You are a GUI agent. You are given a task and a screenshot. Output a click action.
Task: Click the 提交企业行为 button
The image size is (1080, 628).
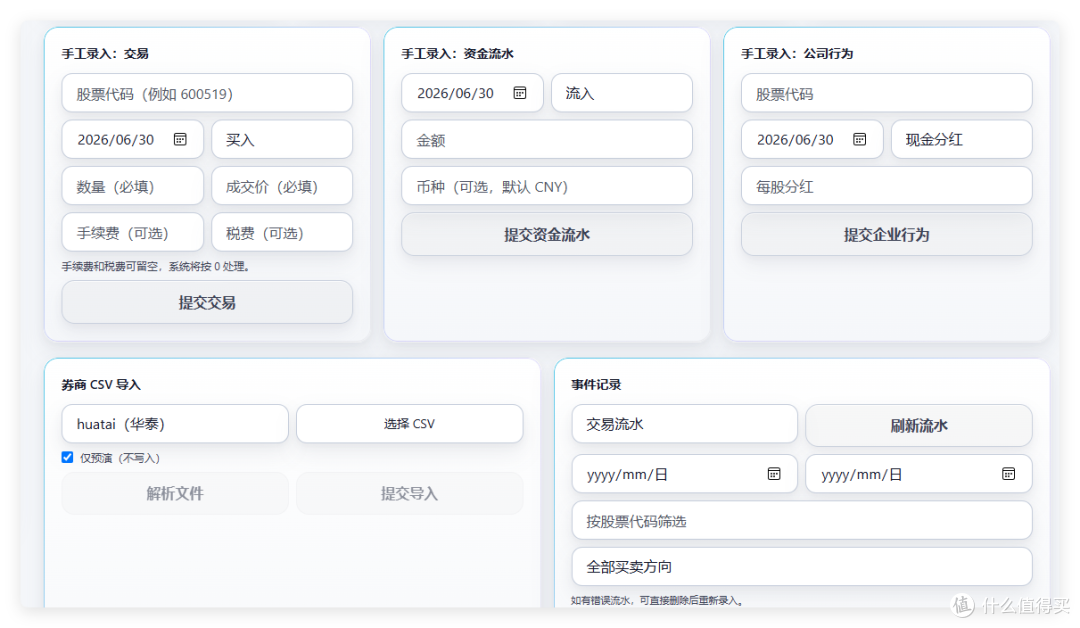click(x=886, y=235)
